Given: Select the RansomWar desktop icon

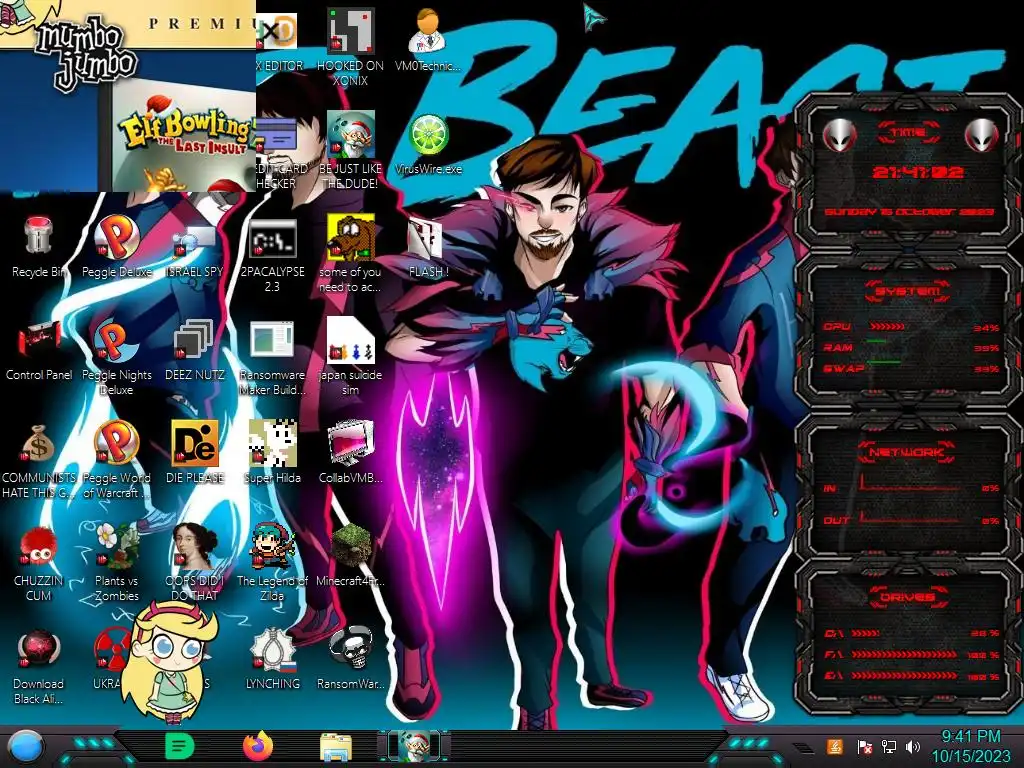Looking at the screenshot, I should pos(350,658).
